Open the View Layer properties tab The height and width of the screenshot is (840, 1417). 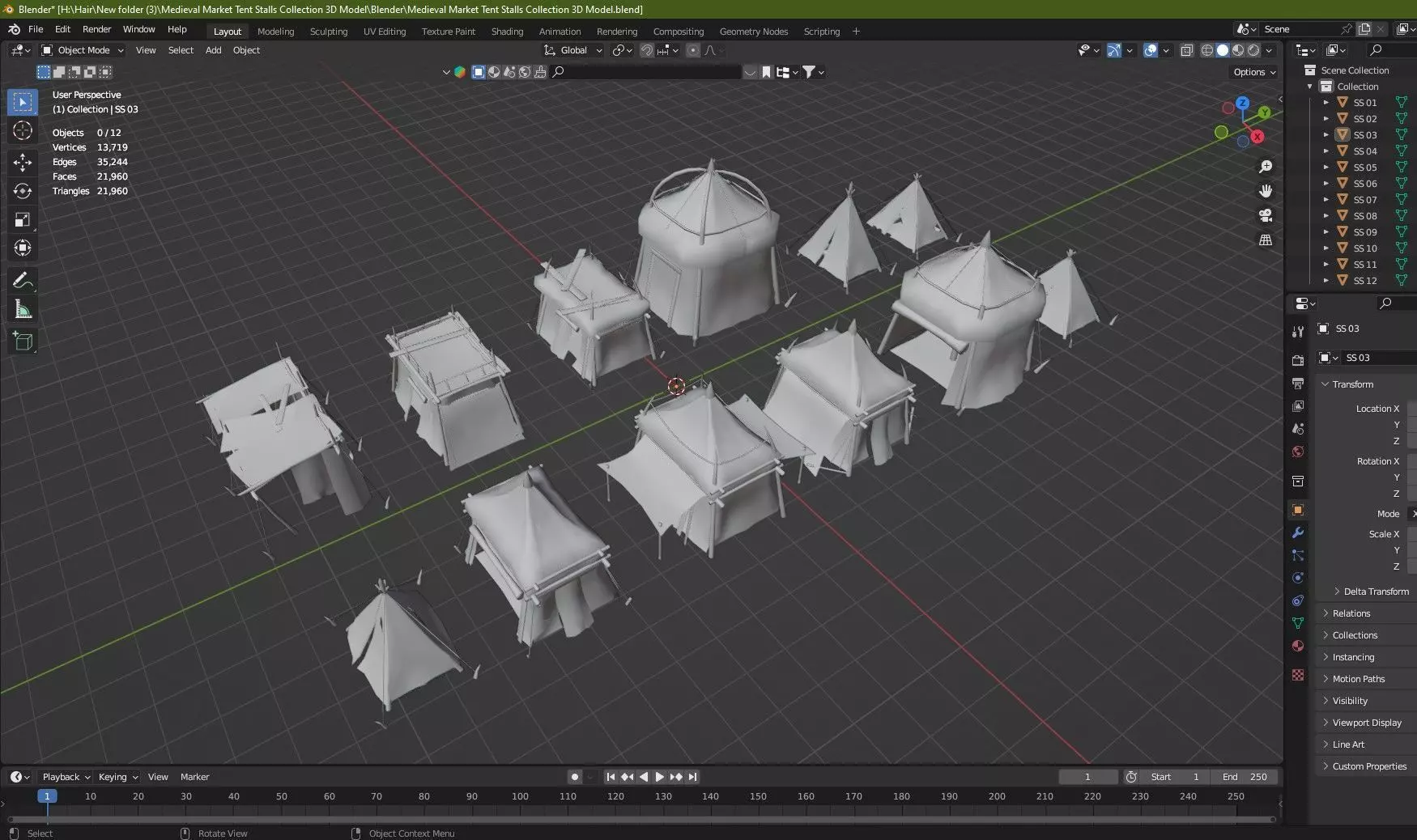(x=1298, y=405)
